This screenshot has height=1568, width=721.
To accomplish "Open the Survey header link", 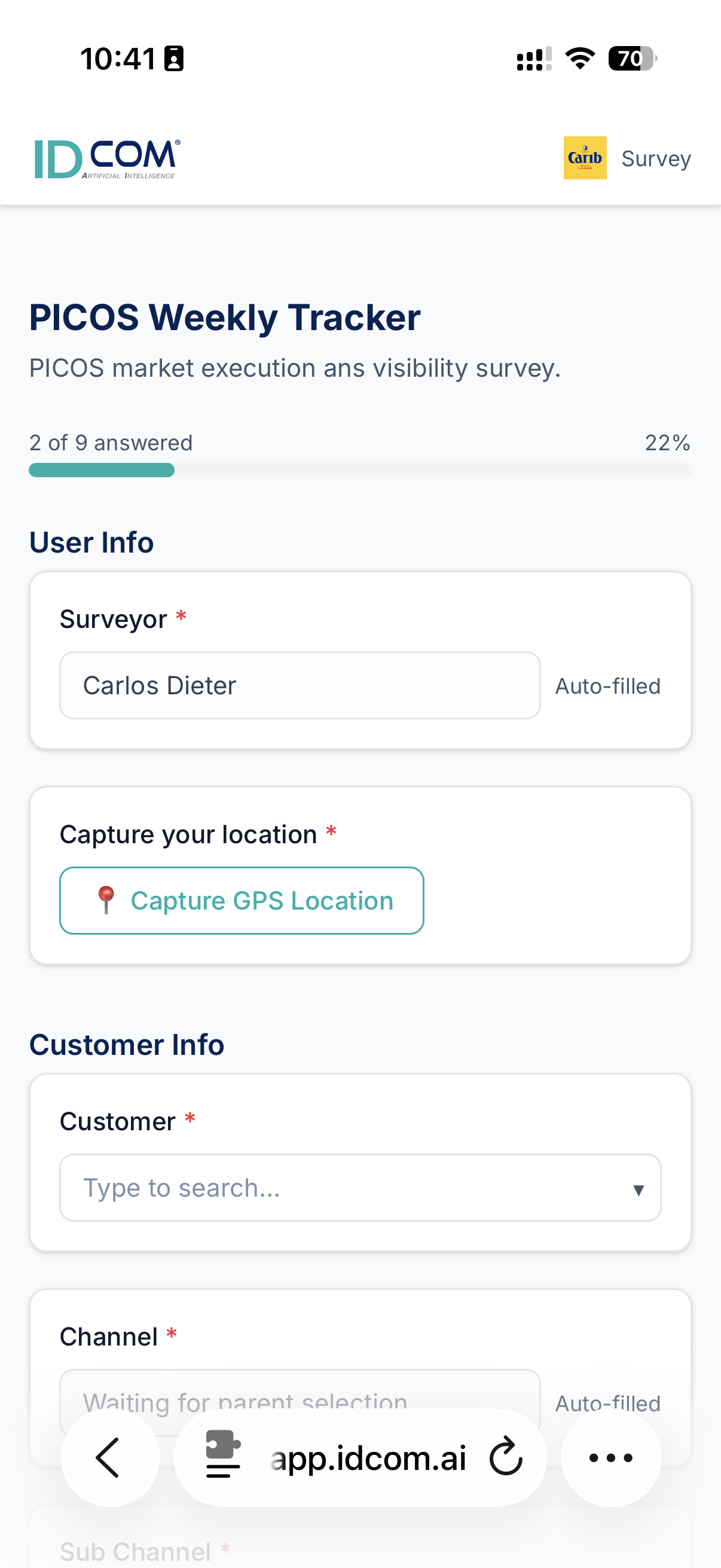I will [656, 159].
